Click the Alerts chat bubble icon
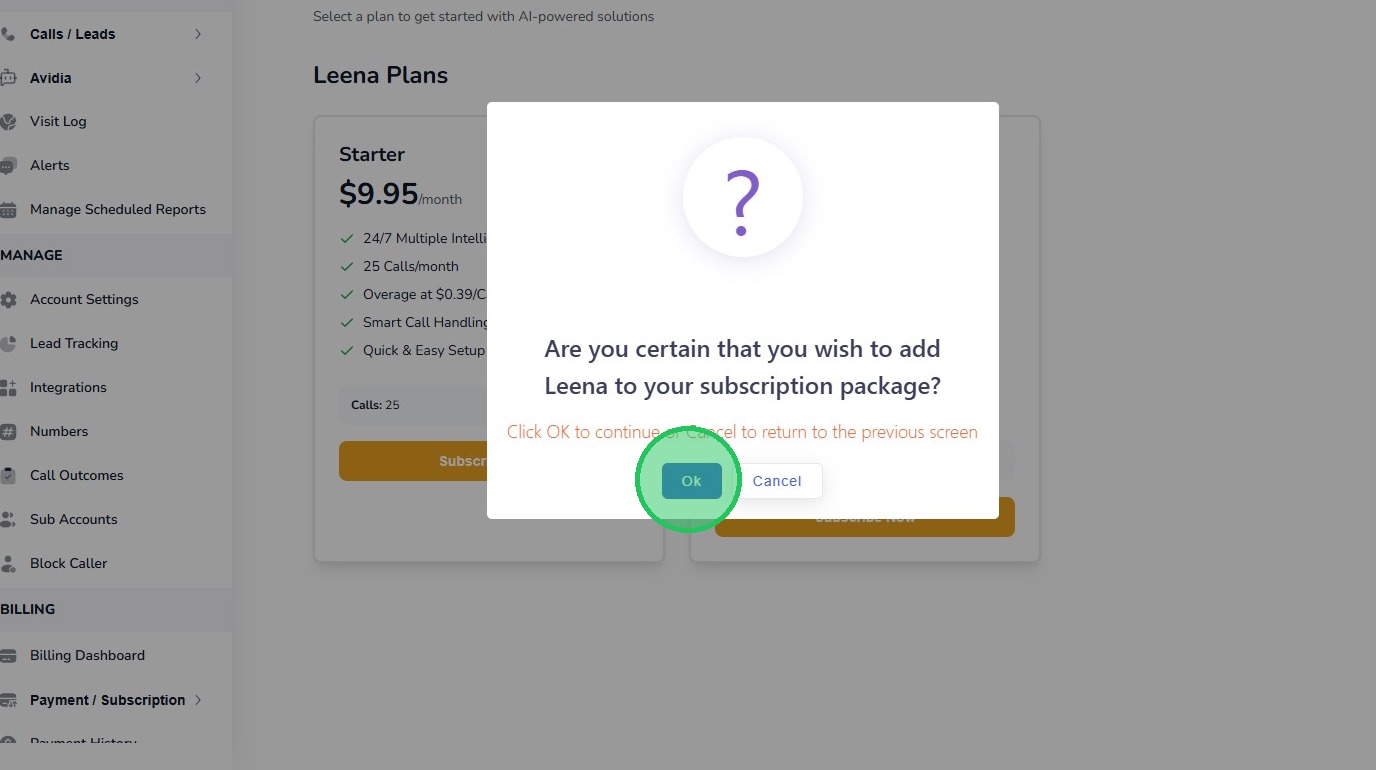Image resolution: width=1376 pixels, height=770 pixels. point(8,166)
